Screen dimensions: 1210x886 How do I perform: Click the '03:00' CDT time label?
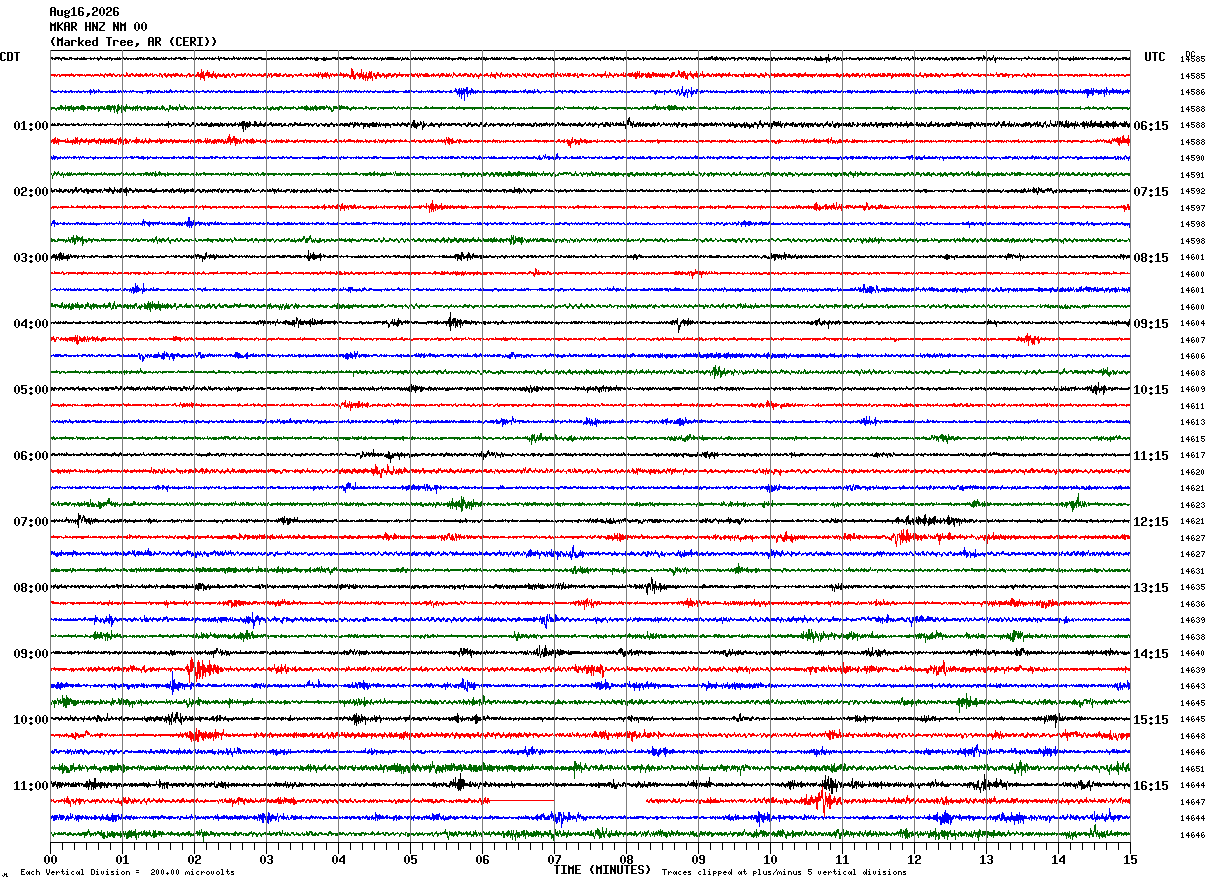click(x=31, y=258)
